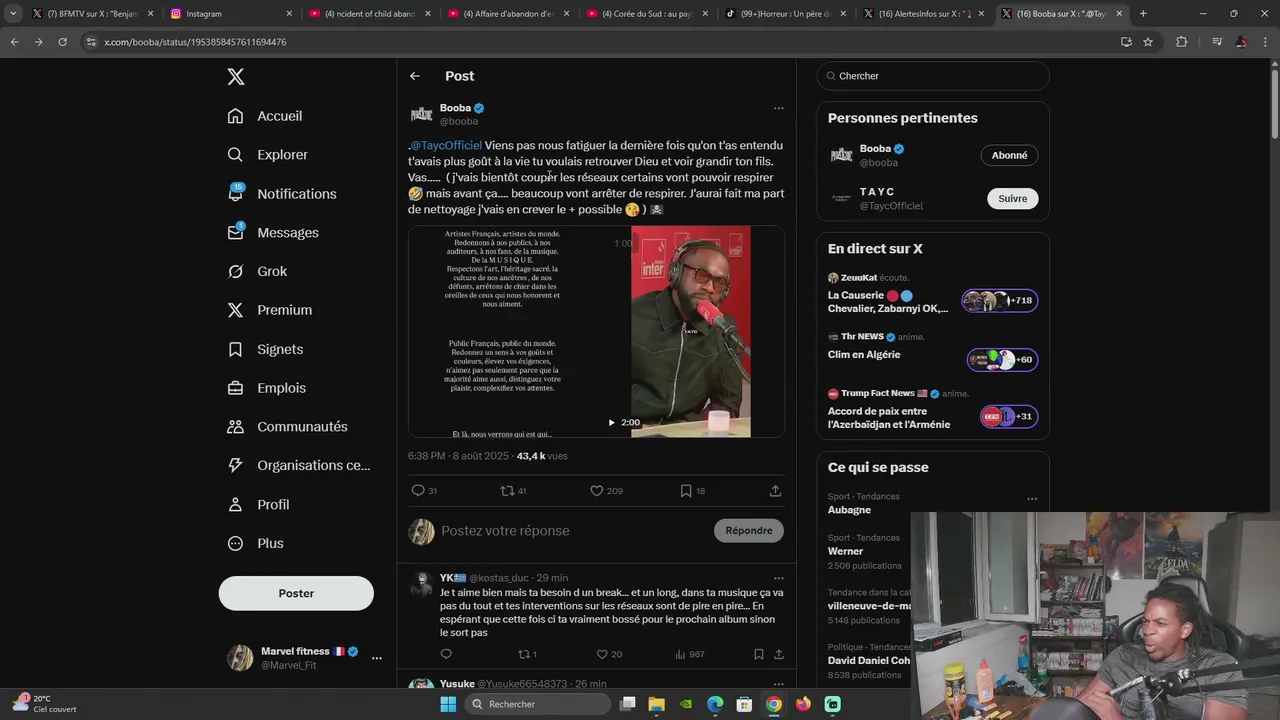Open the Booba profile name in post
This screenshot has width=1280, height=720.
pyautogui.click(x=455, y=108)
